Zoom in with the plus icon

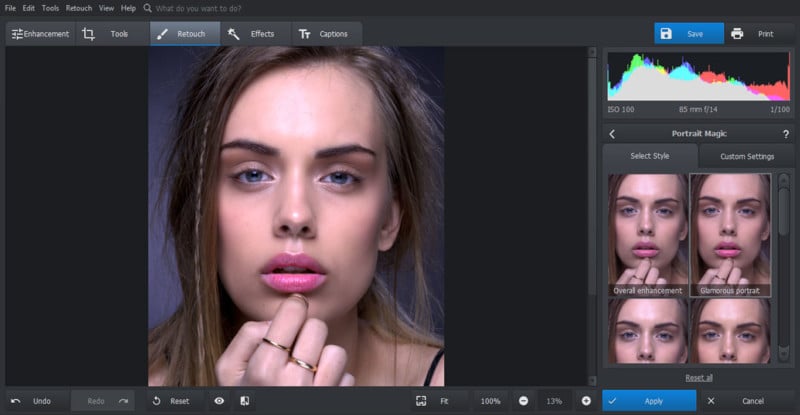point(586,401)
